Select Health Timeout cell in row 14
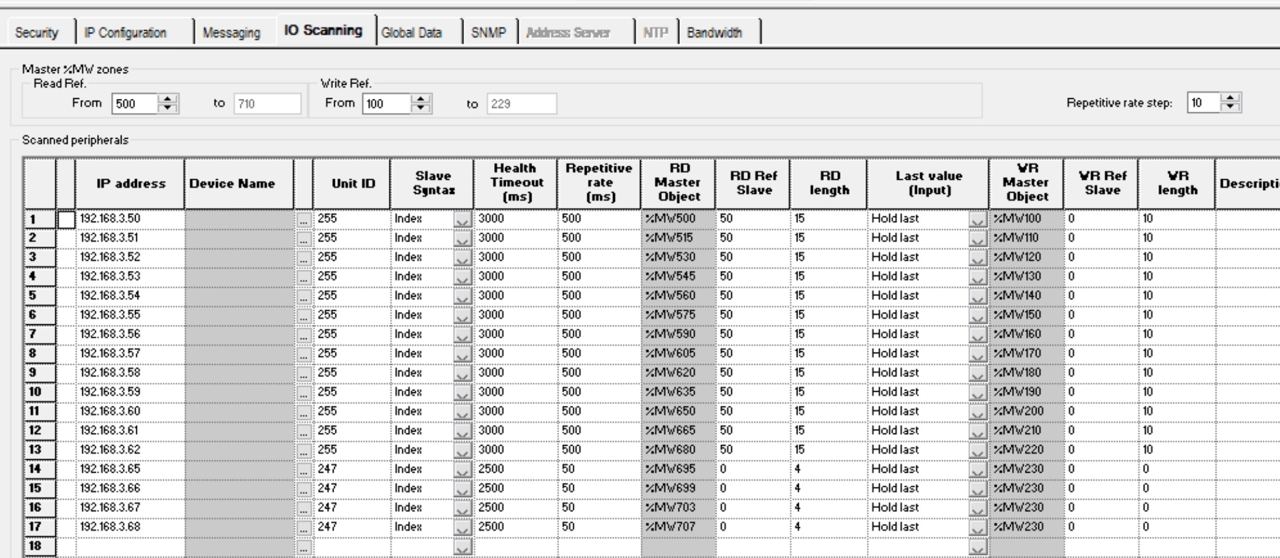1280x558 pixels. [516, 469]
